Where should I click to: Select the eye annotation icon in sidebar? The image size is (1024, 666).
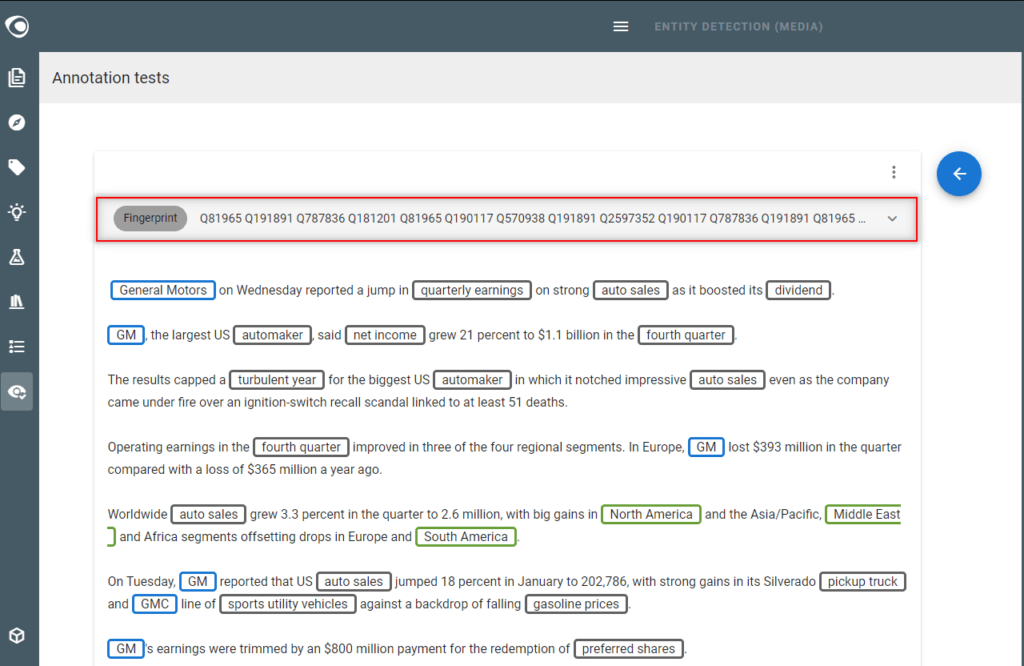17,392
